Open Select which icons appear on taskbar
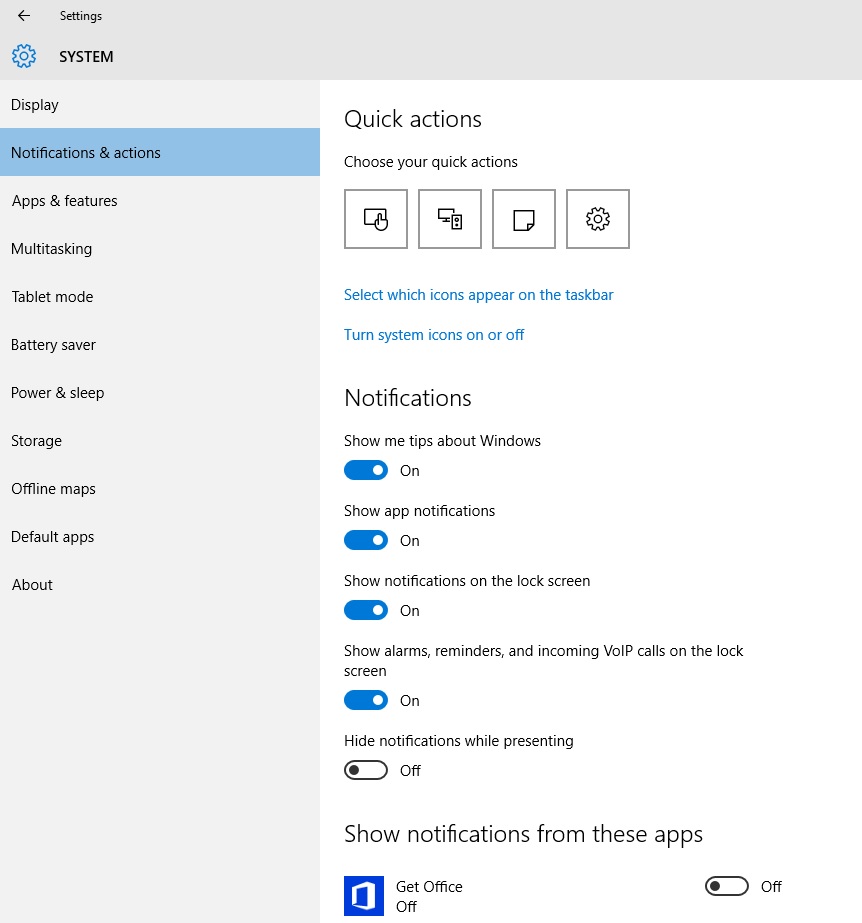The height and width of the screenshot is (923, 862). coord(478,295)
